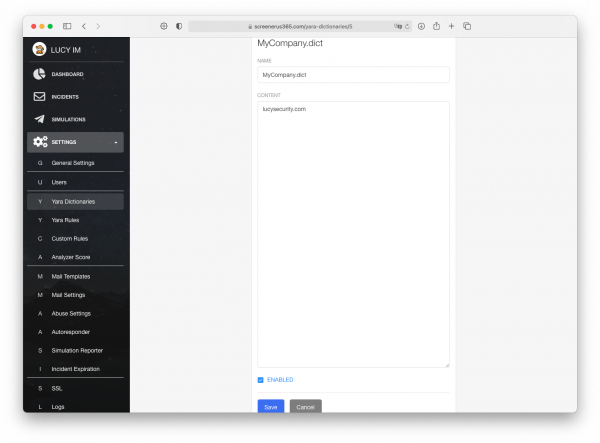Screen dimensions: 600x443
Task: Focus the Name input field
Action: coord(353,75)
